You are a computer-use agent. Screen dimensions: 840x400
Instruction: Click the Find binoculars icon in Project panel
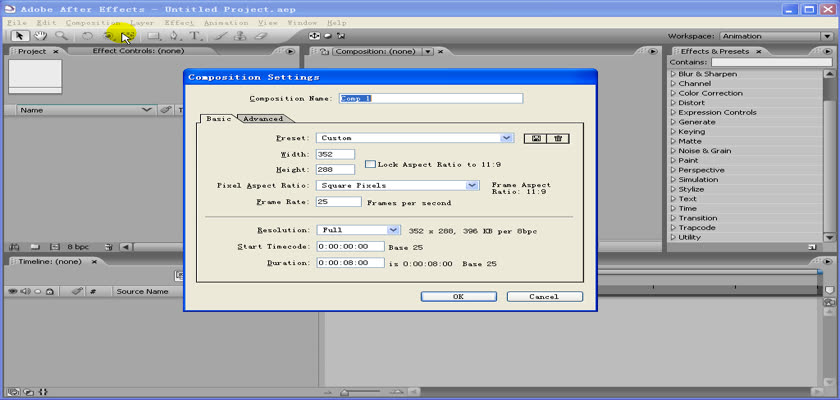14,247
